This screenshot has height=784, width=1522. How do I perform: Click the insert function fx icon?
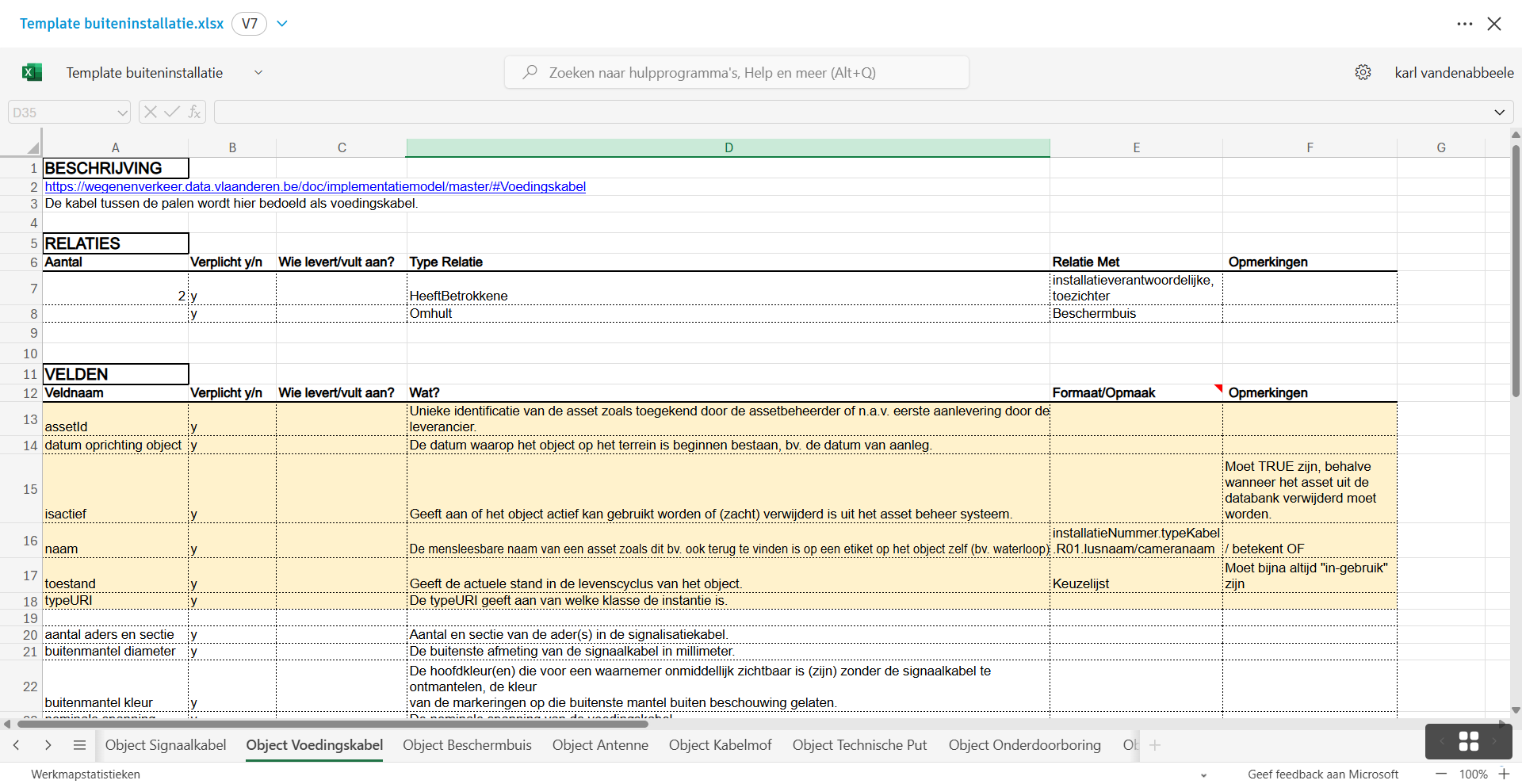(194, 113)
